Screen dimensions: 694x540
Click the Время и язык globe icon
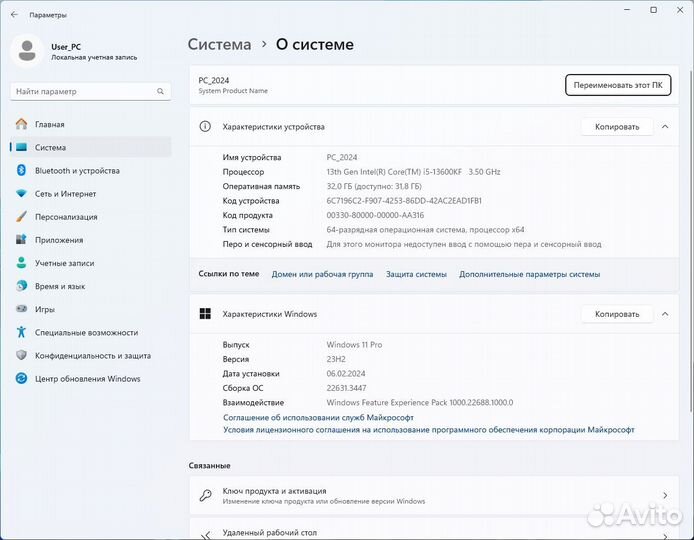tap(21, 286)
